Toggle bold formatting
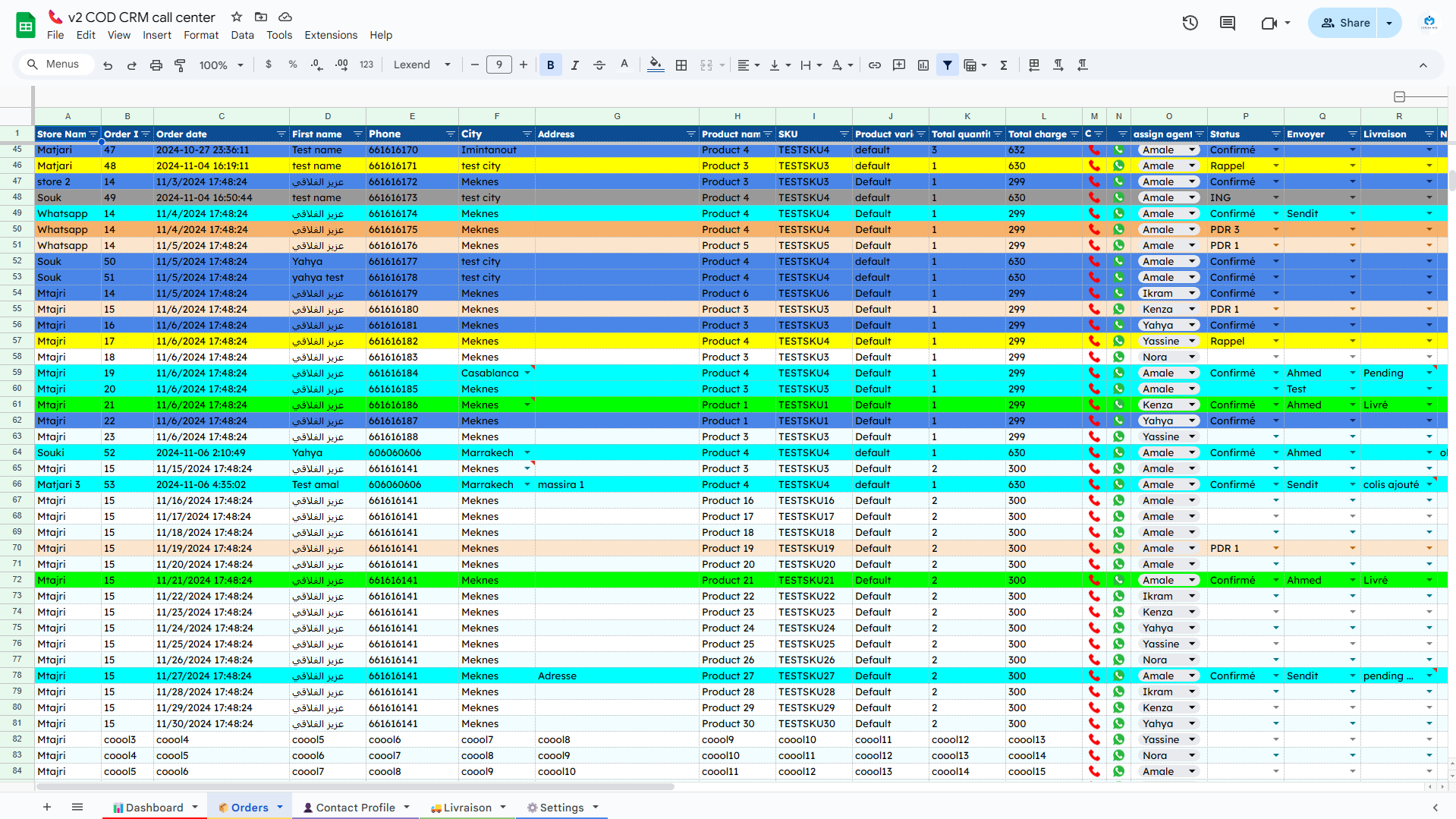Viewport: 1456px width, 819px height. 550,65
